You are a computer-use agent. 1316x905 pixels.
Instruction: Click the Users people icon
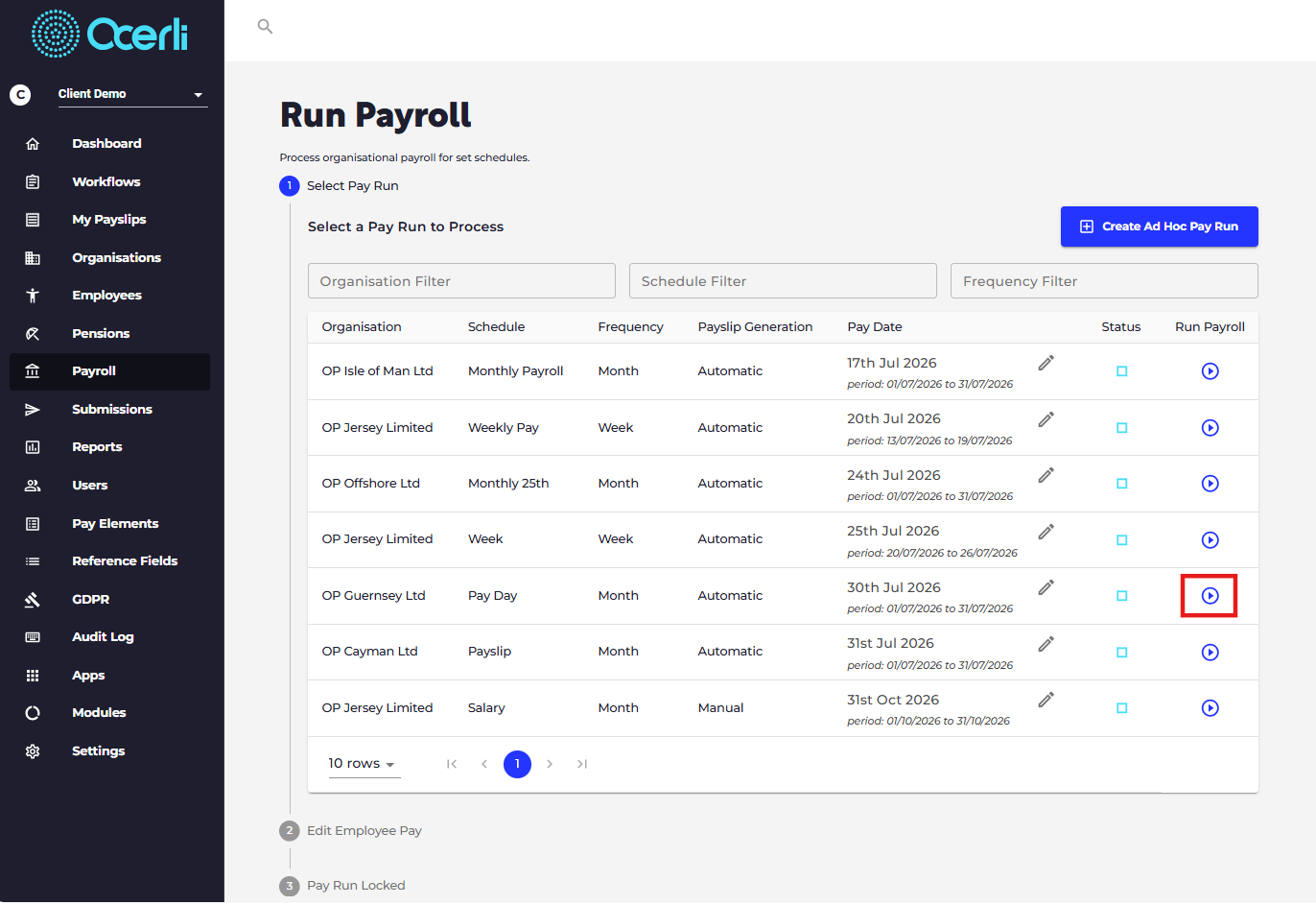pyautogui.click(x=33, y=486)
